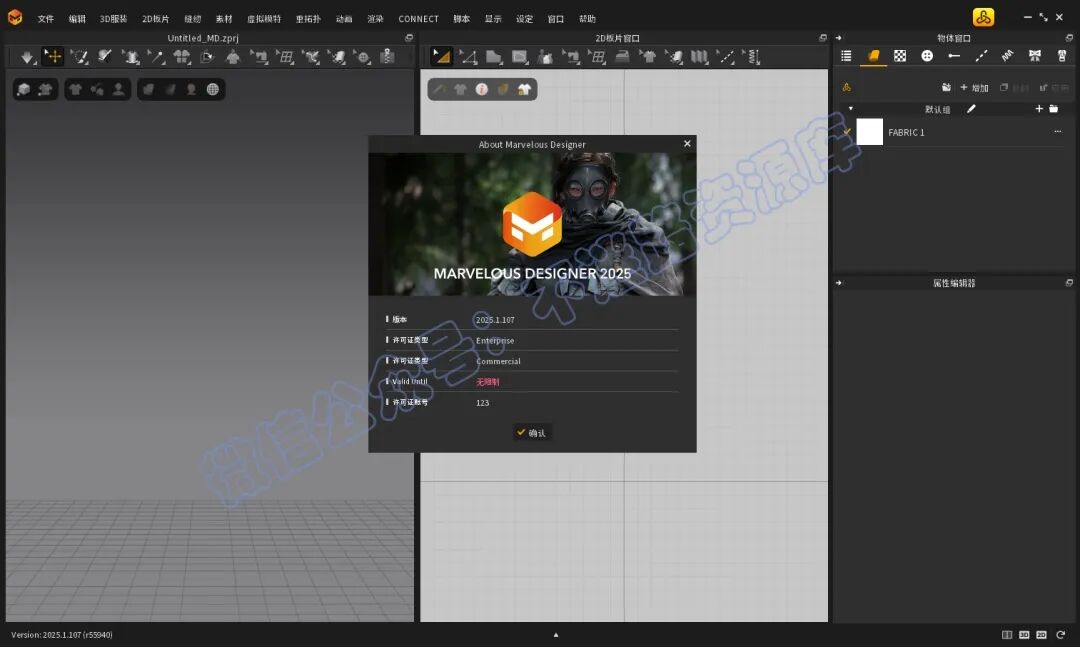
Task: Open the 渲染 menu
Action: coord(375,19)
